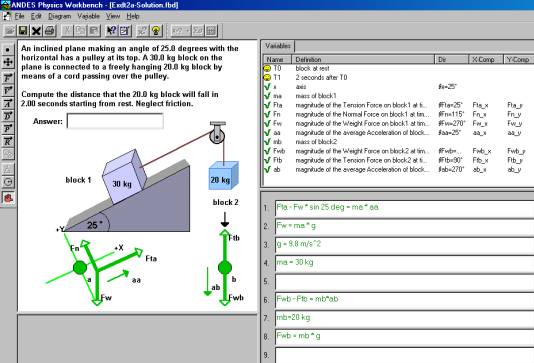Click the Print toolbar icon

pos(50,31)
